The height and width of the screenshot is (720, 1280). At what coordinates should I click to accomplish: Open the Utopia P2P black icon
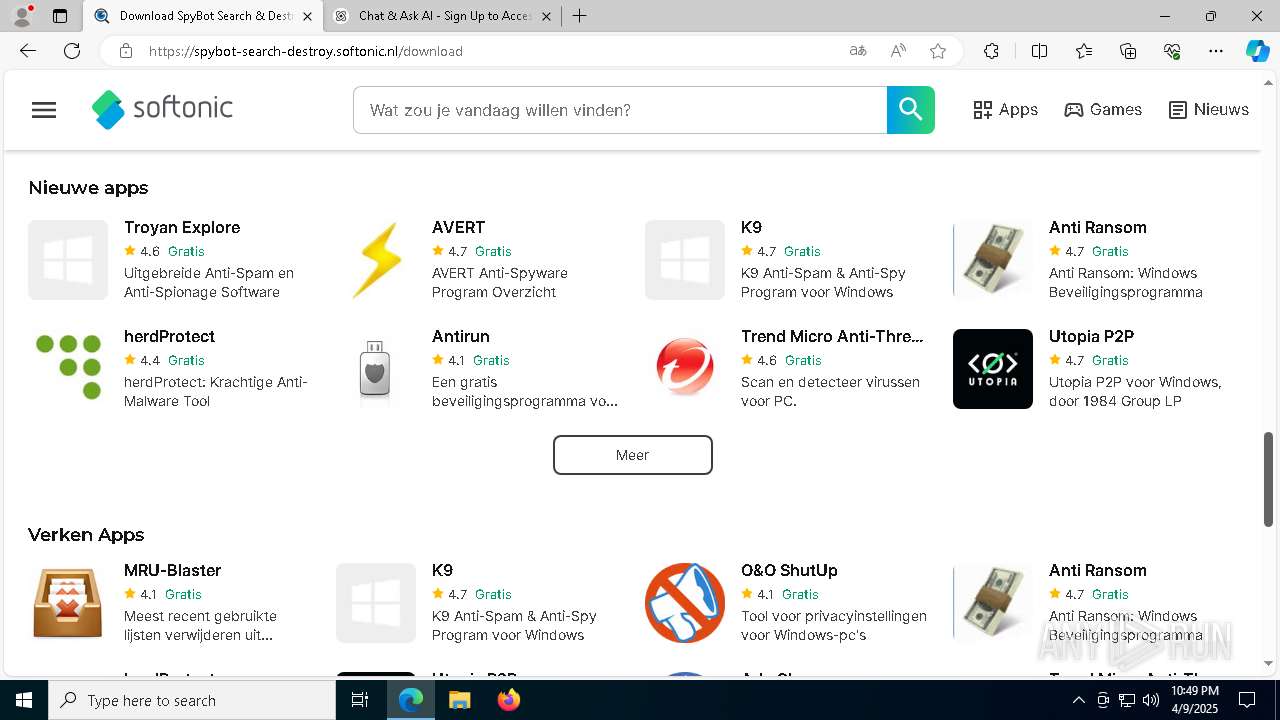click(x=993, y=369)
